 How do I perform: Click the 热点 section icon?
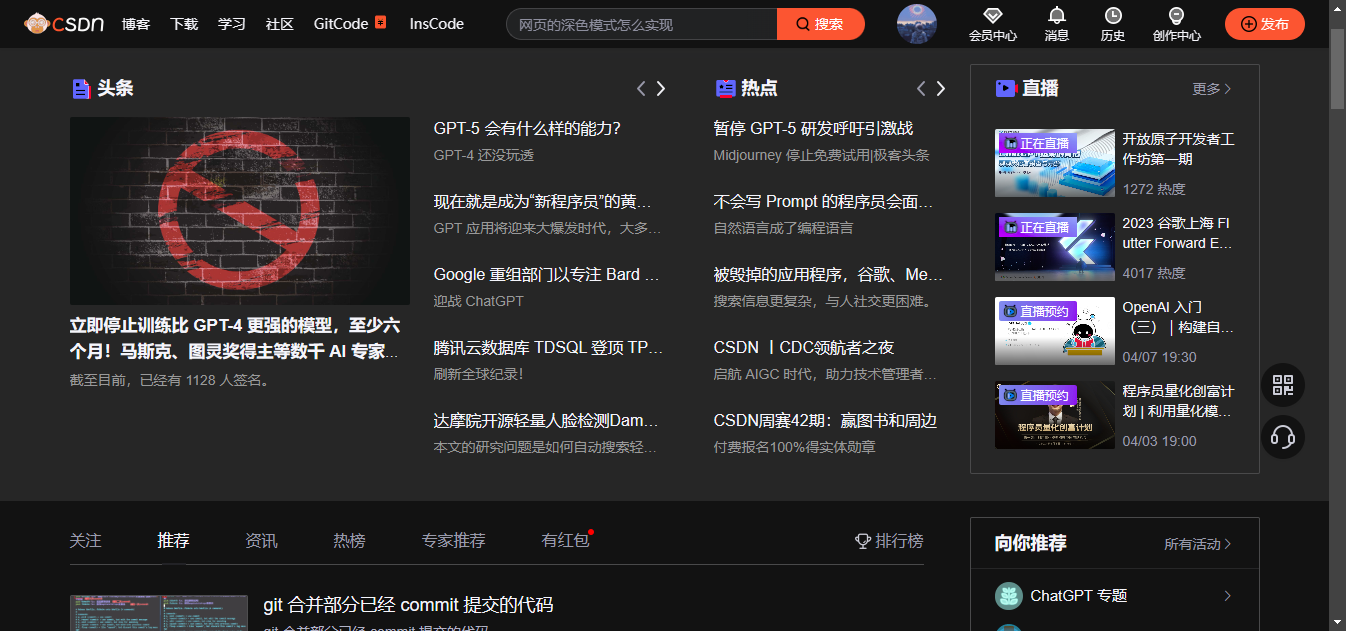point(726,89)
